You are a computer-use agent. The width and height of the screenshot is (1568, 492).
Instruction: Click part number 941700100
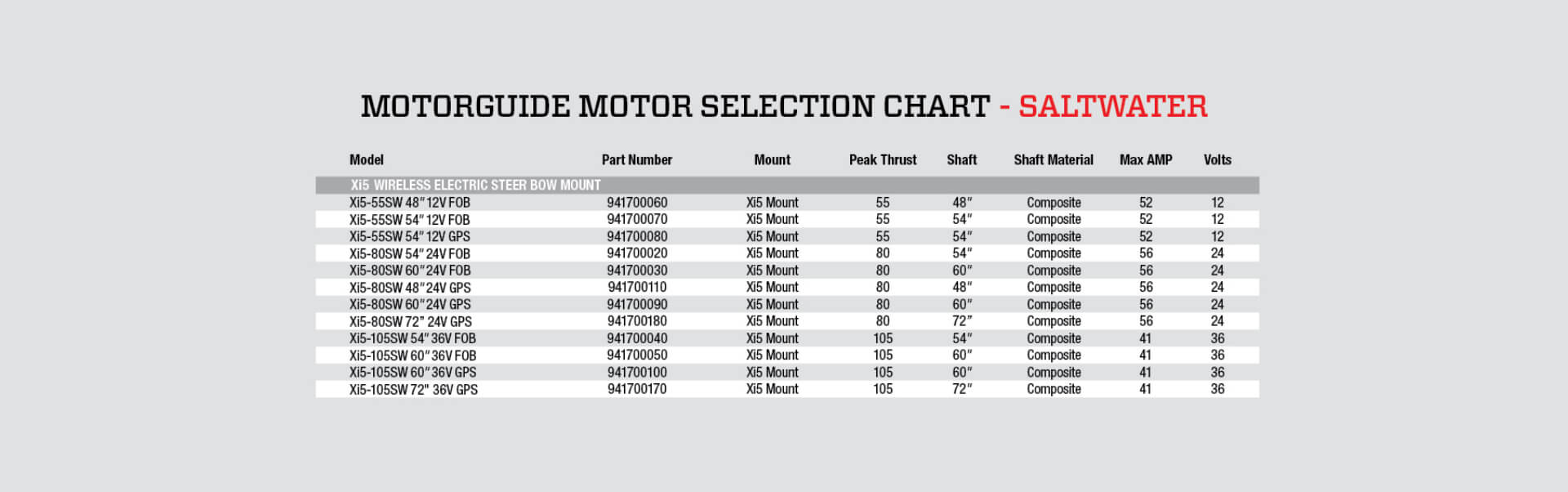pos(637,372)
